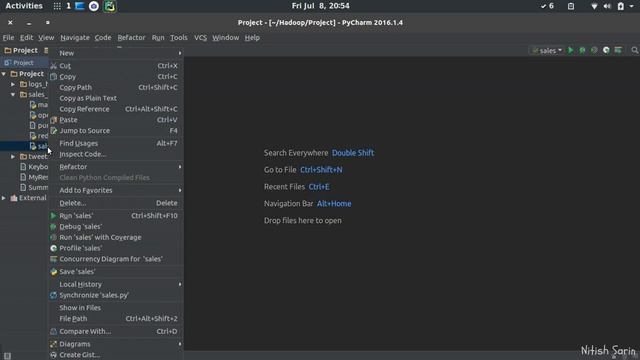640x360 pixels.
Task: Click the Debug bug icon in toolbar
Action: click(x=582, y=50)
